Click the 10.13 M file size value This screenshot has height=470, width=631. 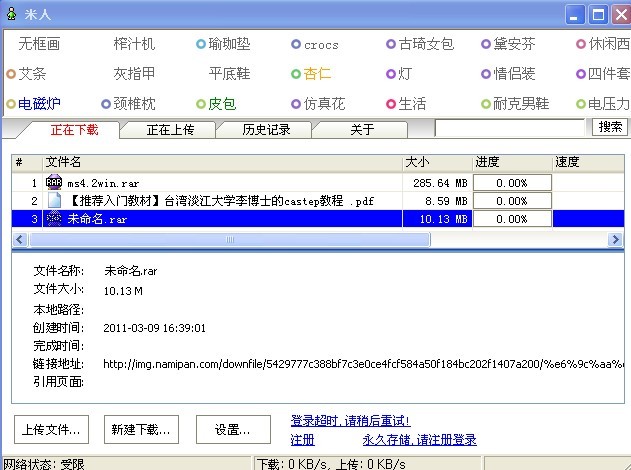(123, 291)
